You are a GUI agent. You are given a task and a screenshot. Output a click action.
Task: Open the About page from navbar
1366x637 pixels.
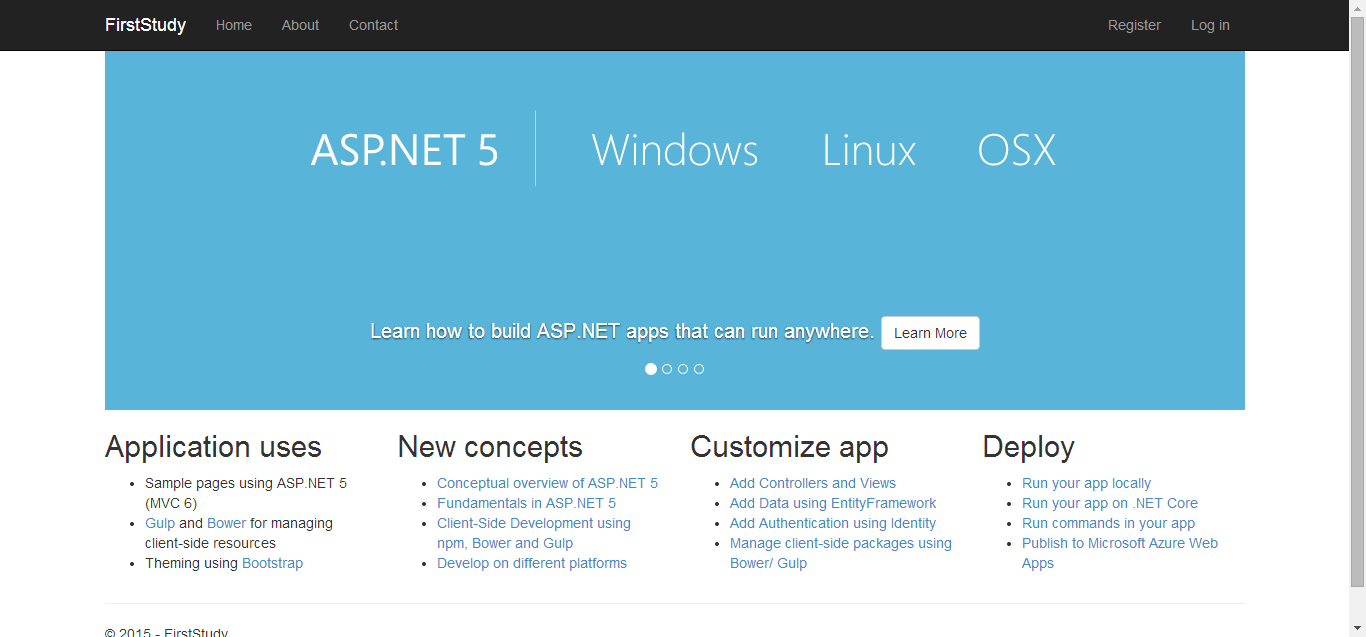[300, 25]
